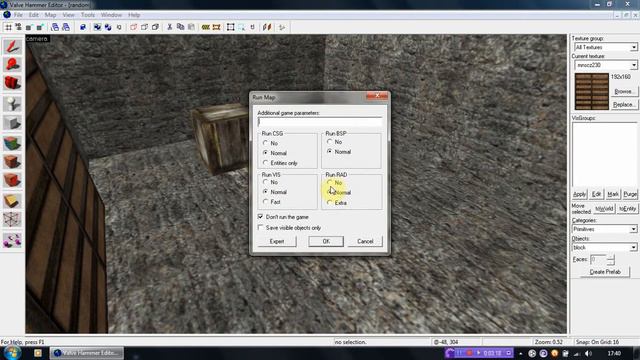Open the File menu
This screenshot has width=640, height=360.
click(x=18, y=15)
